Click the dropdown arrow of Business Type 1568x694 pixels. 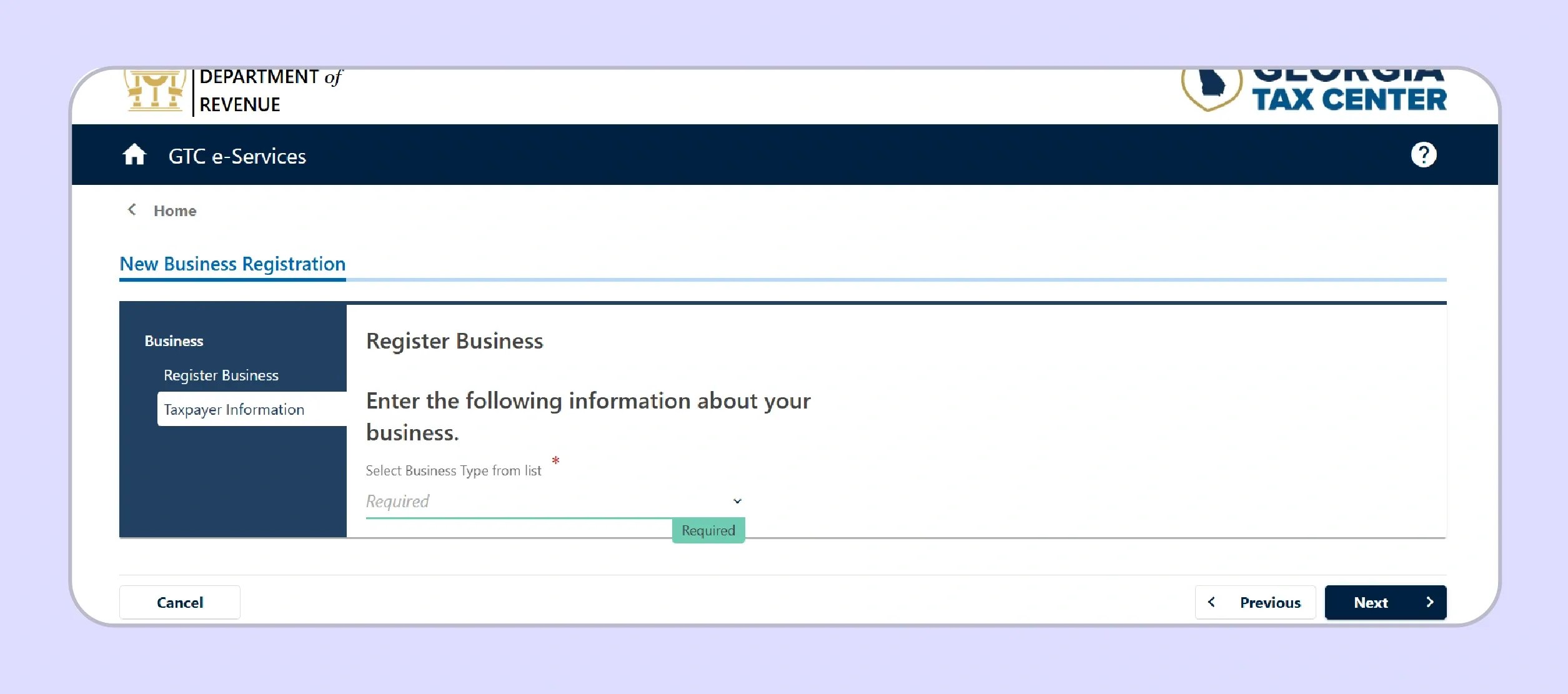pos(737,502)
